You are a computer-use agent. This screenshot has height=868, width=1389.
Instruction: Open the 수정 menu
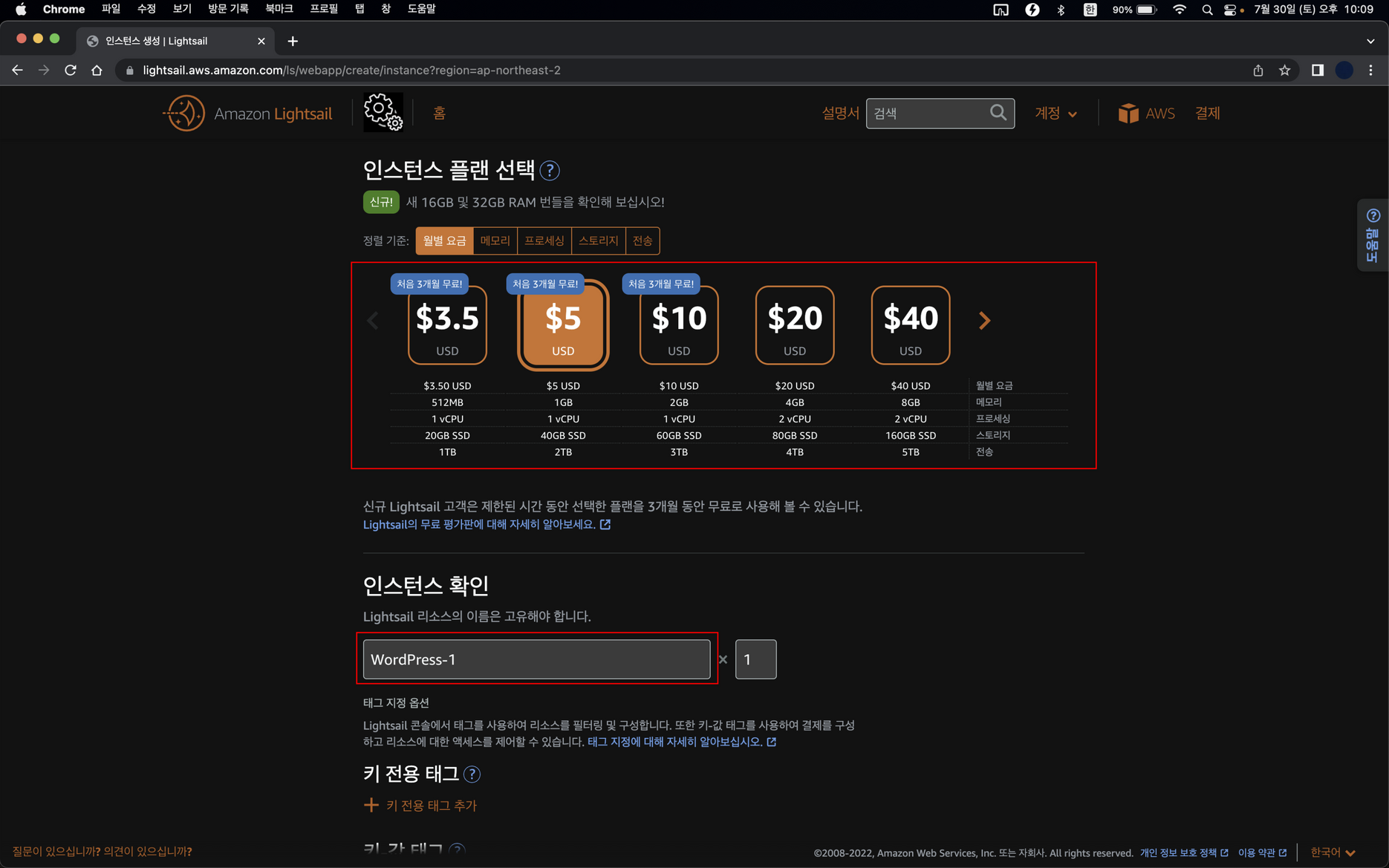point(146,9)
